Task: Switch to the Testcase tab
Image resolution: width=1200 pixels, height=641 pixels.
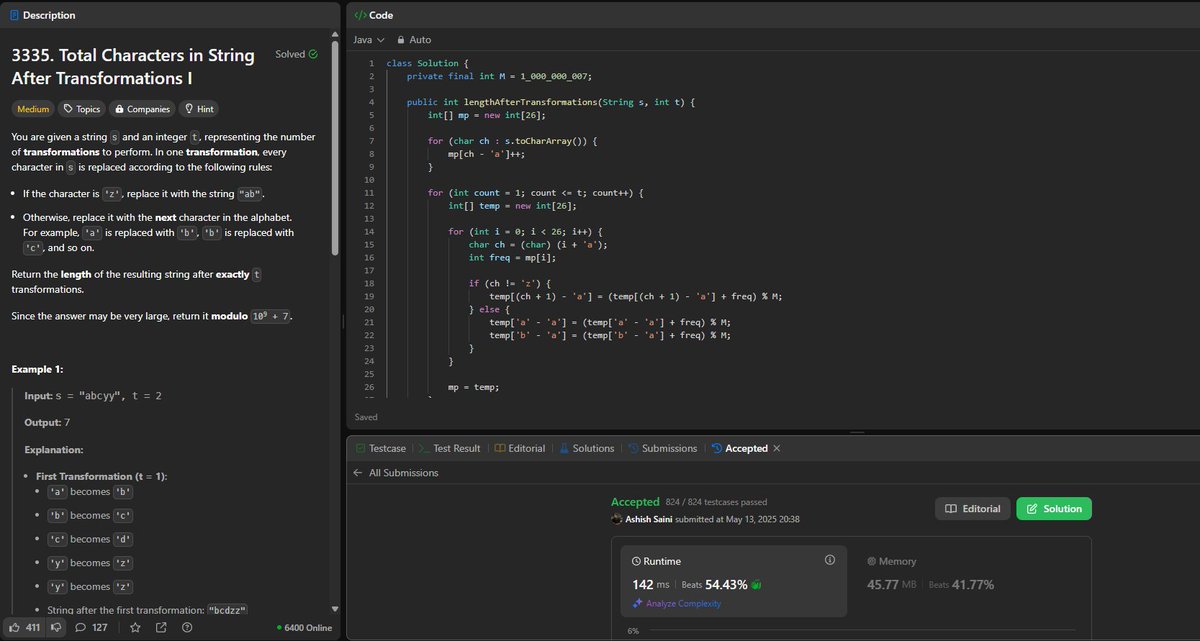Action: coord(380,448)
